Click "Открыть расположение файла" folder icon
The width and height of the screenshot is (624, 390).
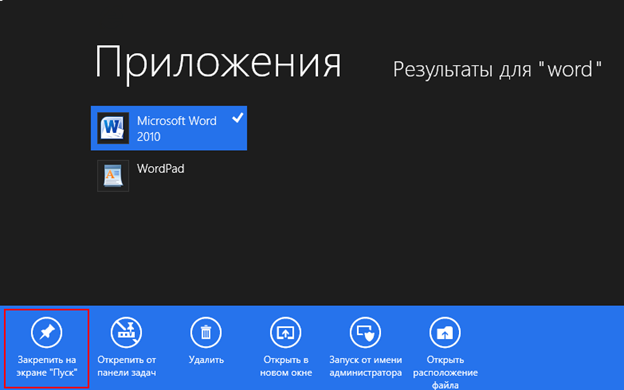point(445,332)
